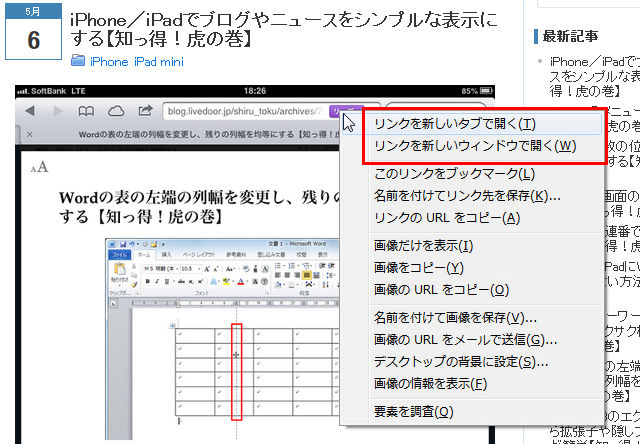The image size is (640, 444).
Task: Click the 85% battery indicator icon
Action: (486, 91)
